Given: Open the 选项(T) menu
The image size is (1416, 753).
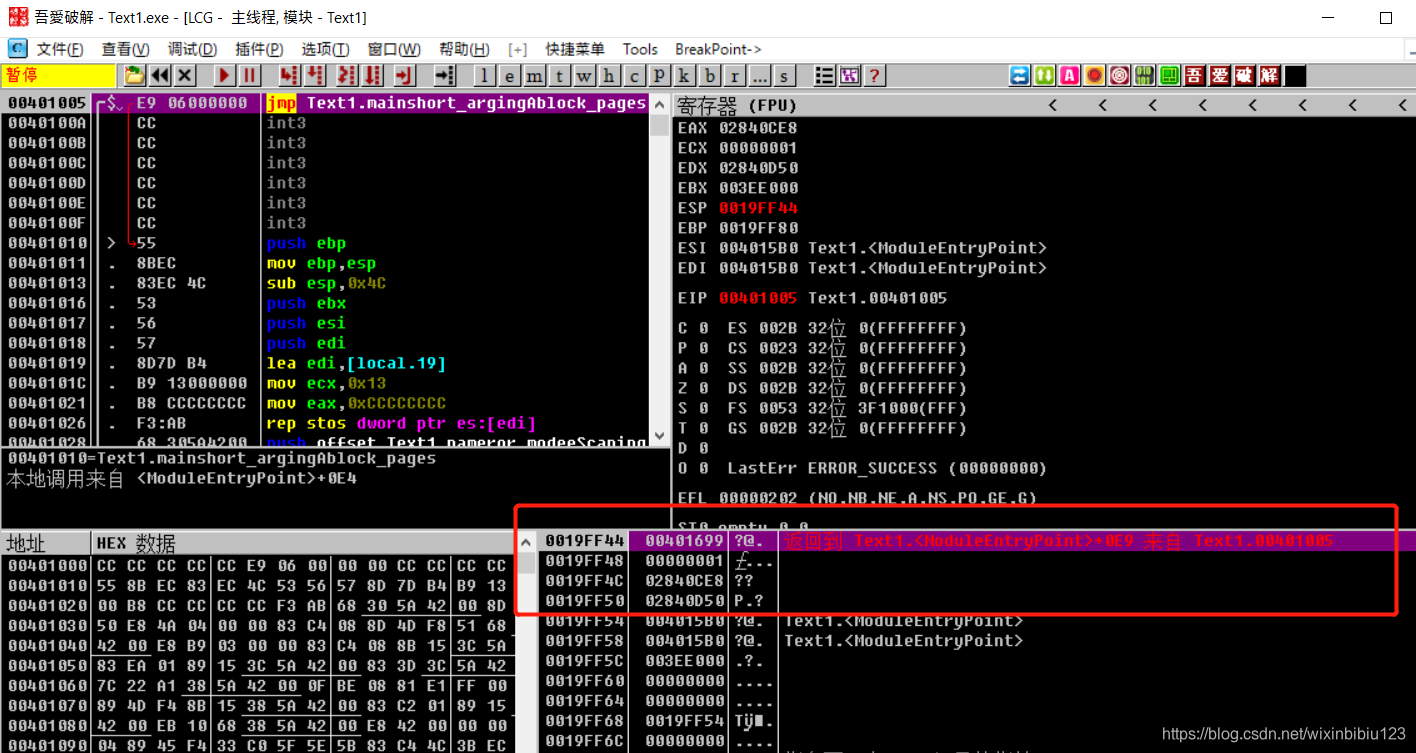Looking at the screenshot, I should click(326, 49).
